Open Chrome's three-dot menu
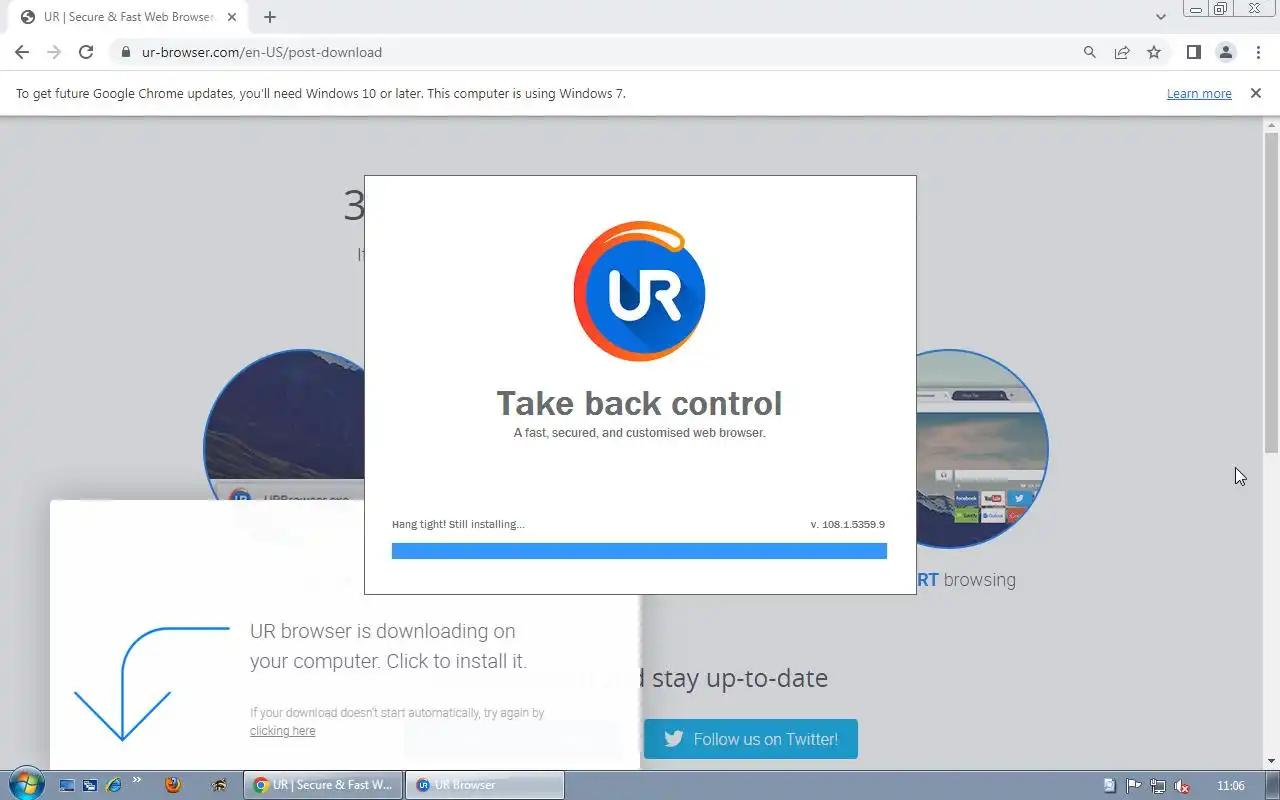The height and width of the screenshot is (800, 1280). tap(1258, 52)
